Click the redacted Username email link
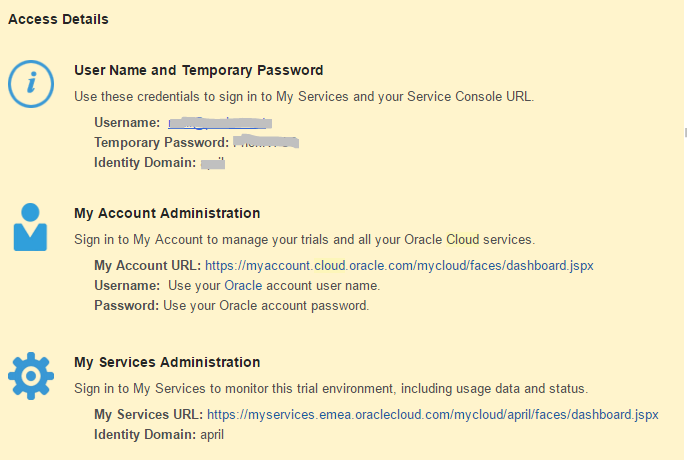 point(220,123)
